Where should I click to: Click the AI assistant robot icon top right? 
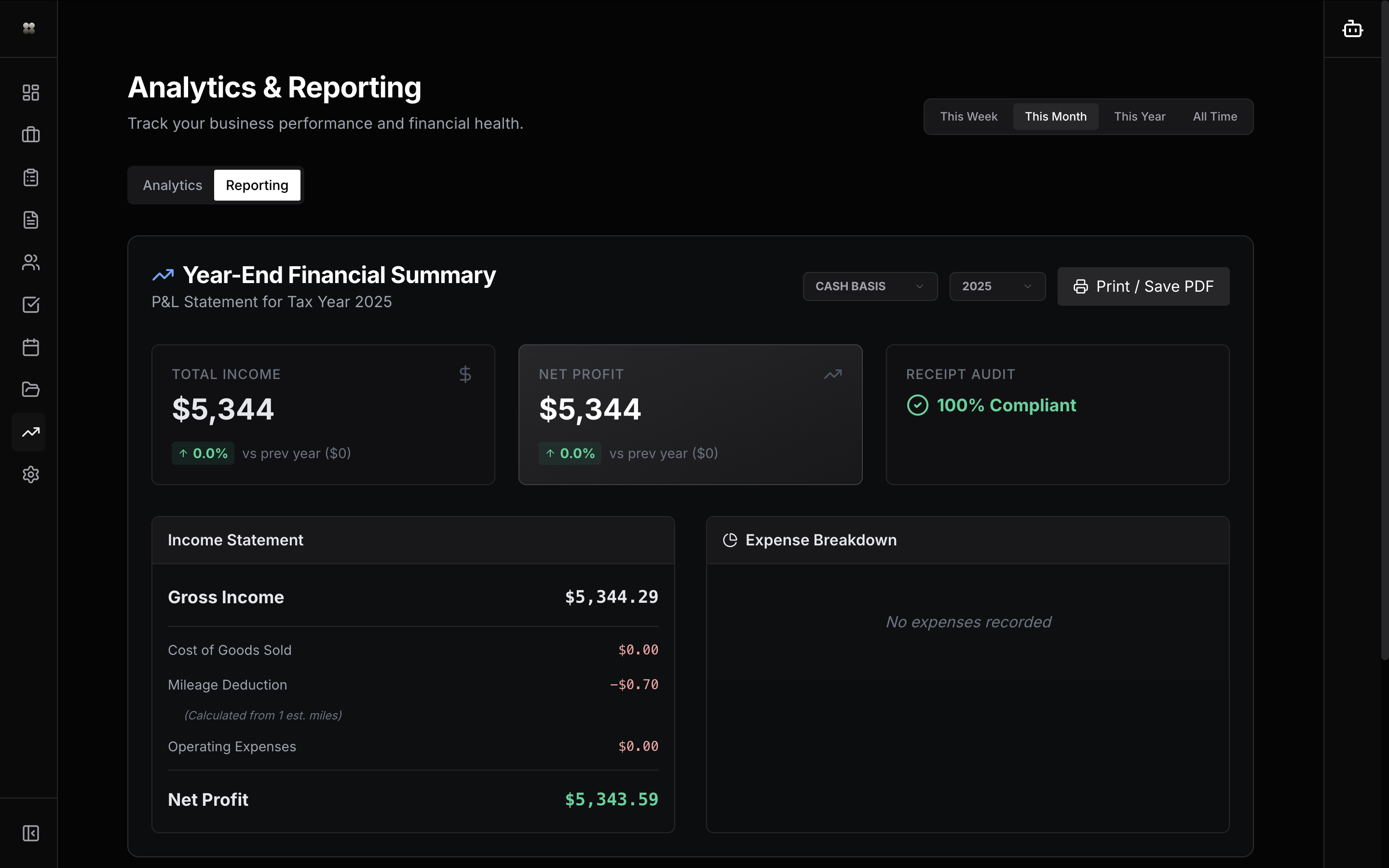point(1353,28)
